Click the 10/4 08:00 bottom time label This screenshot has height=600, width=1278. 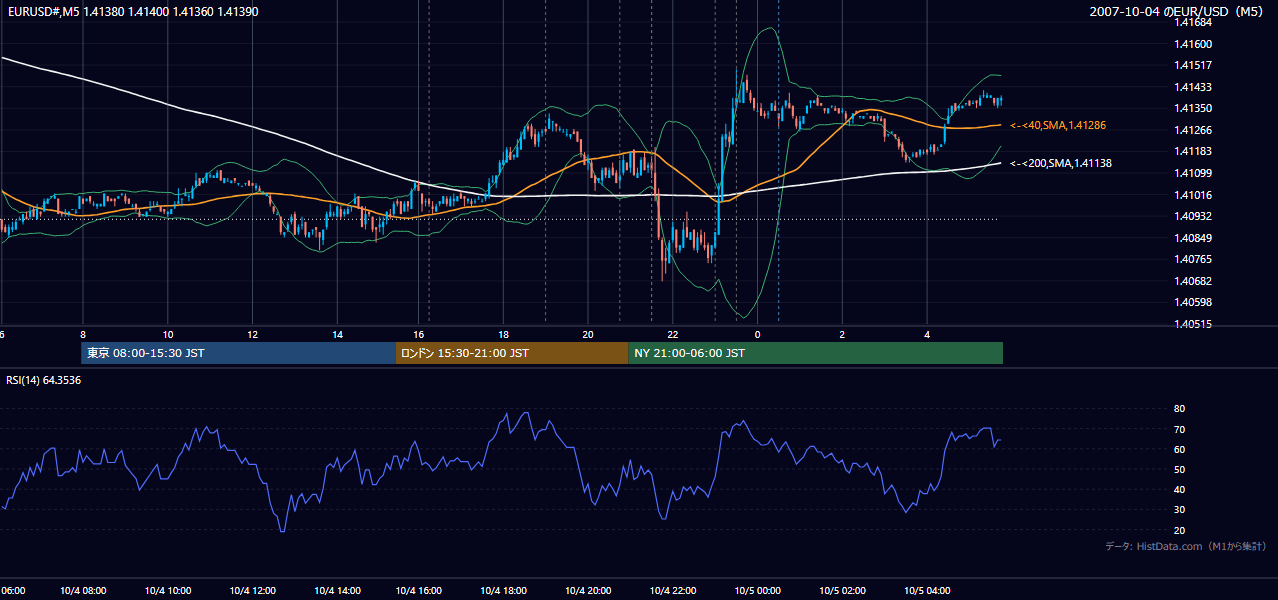point(82,591)
